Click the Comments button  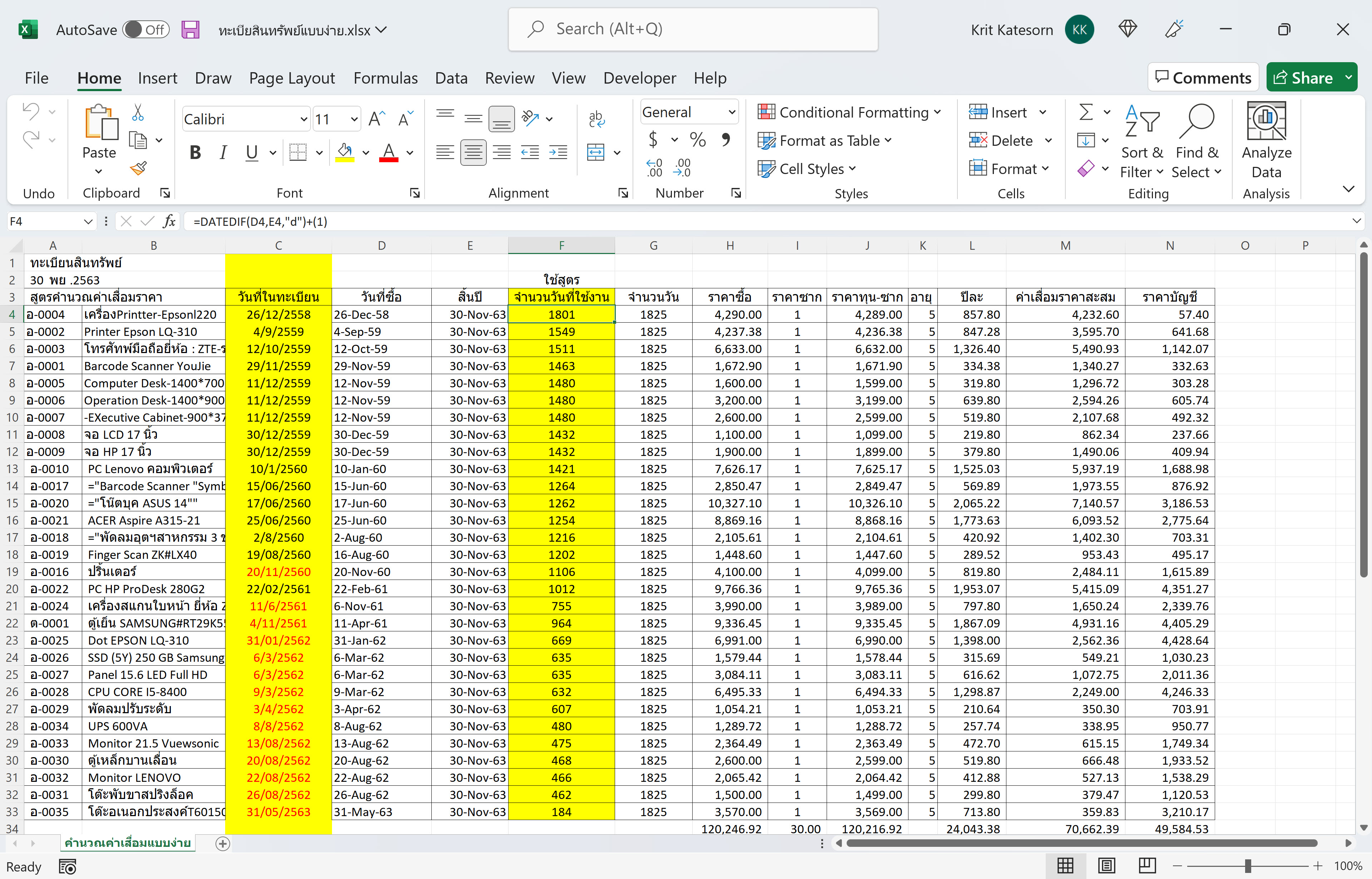[x=1204, y=78]
